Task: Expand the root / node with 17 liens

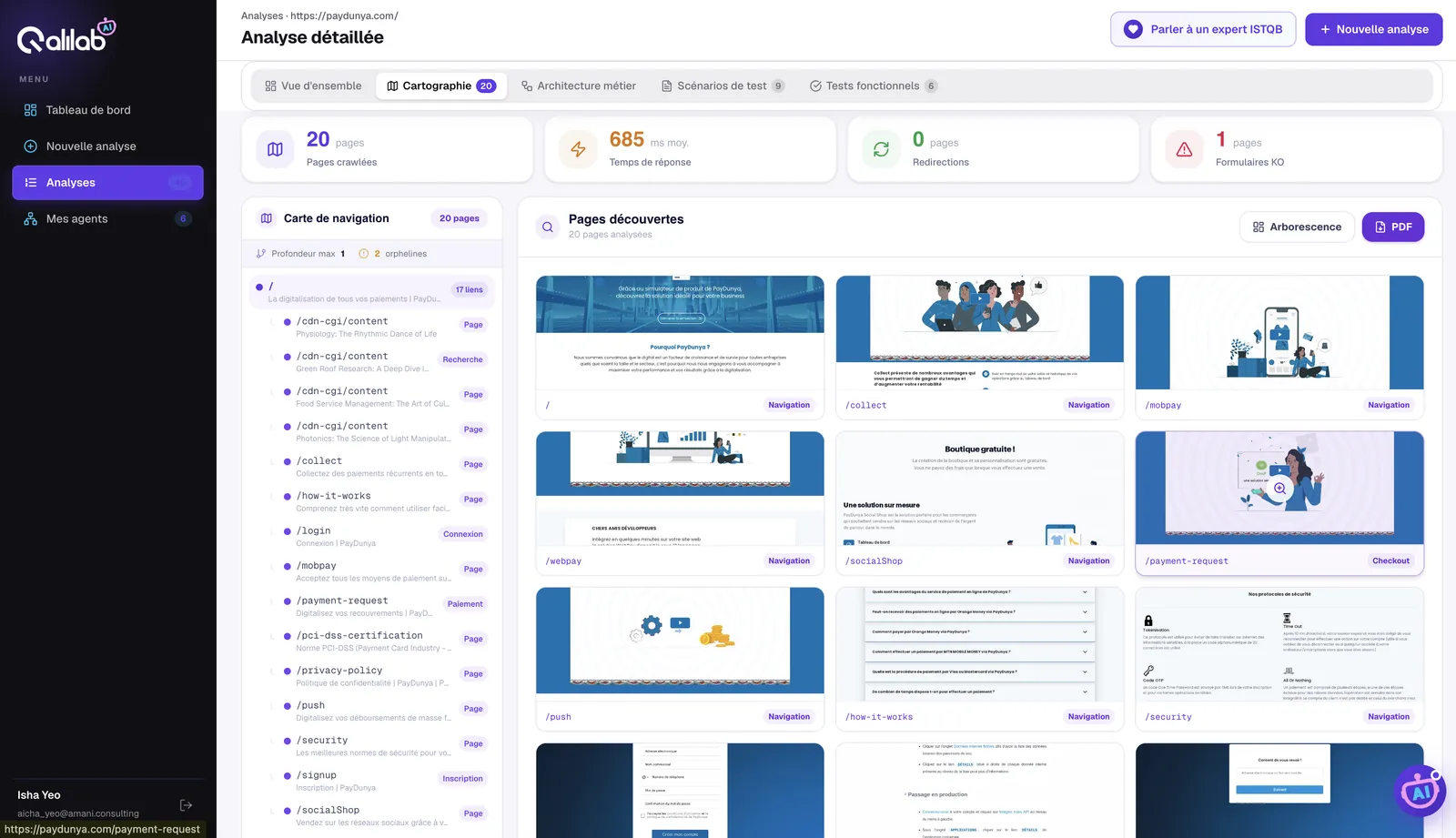Action: point(372,292)
